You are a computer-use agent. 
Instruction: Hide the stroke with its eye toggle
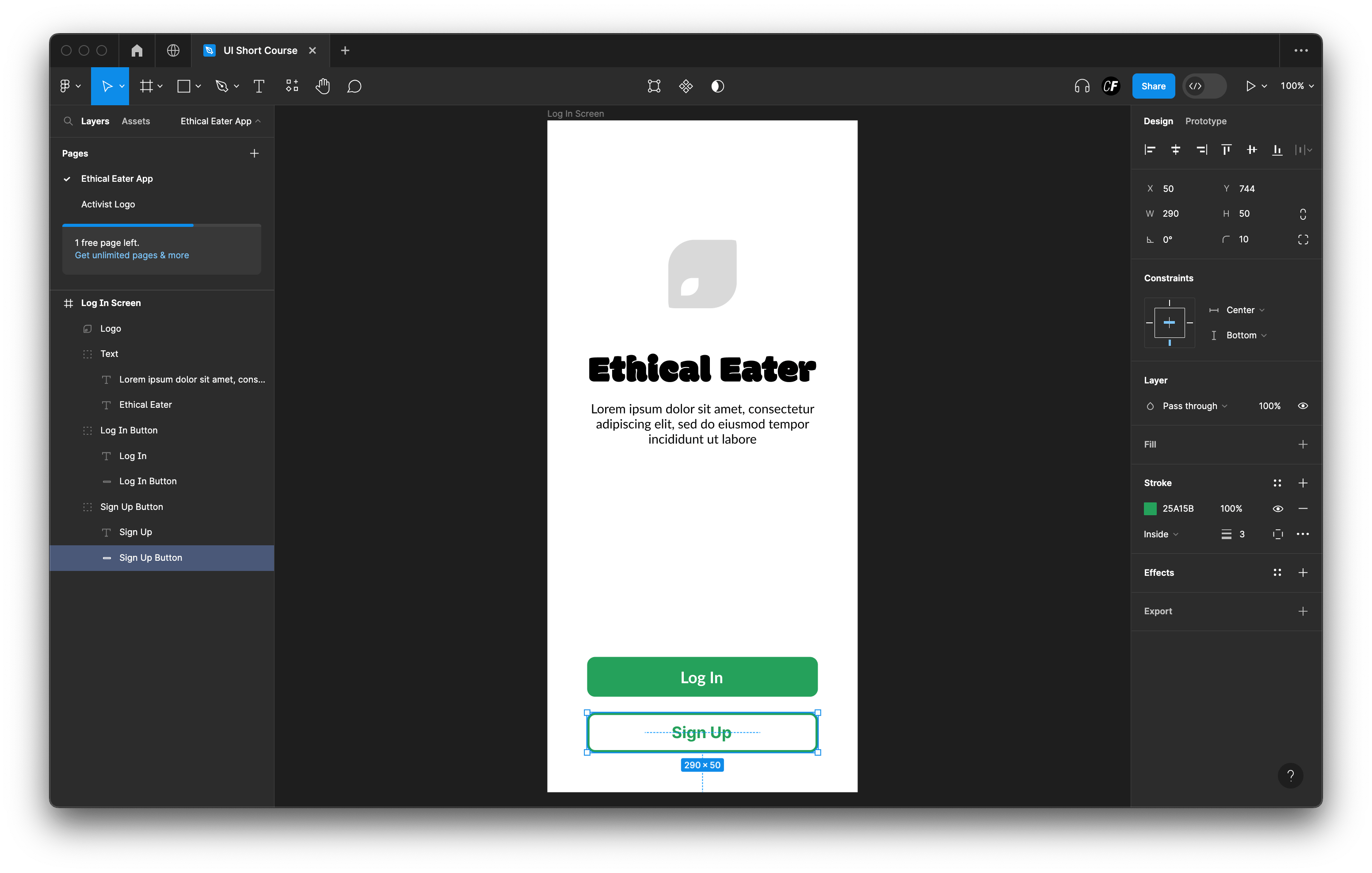[x=1277, y=508]
